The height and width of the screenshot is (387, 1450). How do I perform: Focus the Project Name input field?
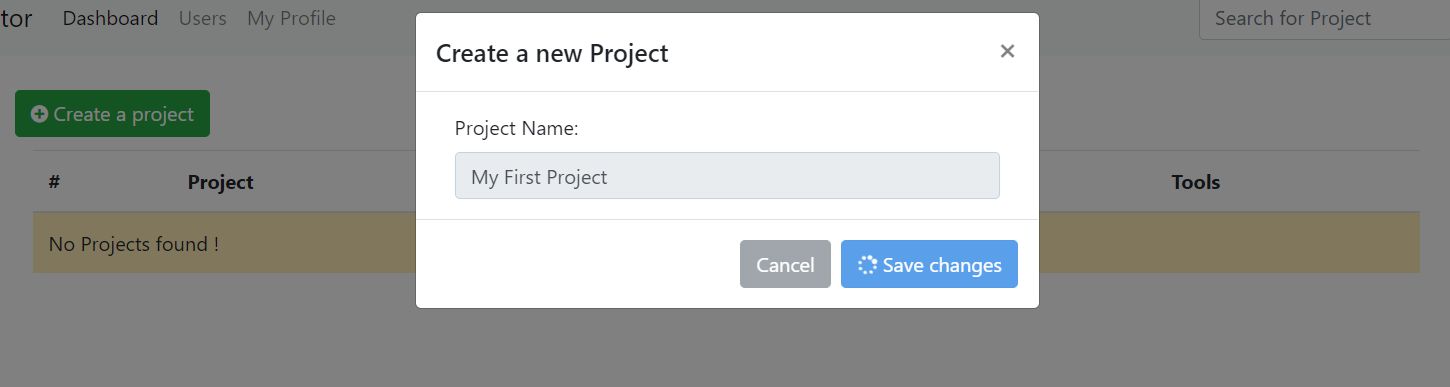click(727, 176)
